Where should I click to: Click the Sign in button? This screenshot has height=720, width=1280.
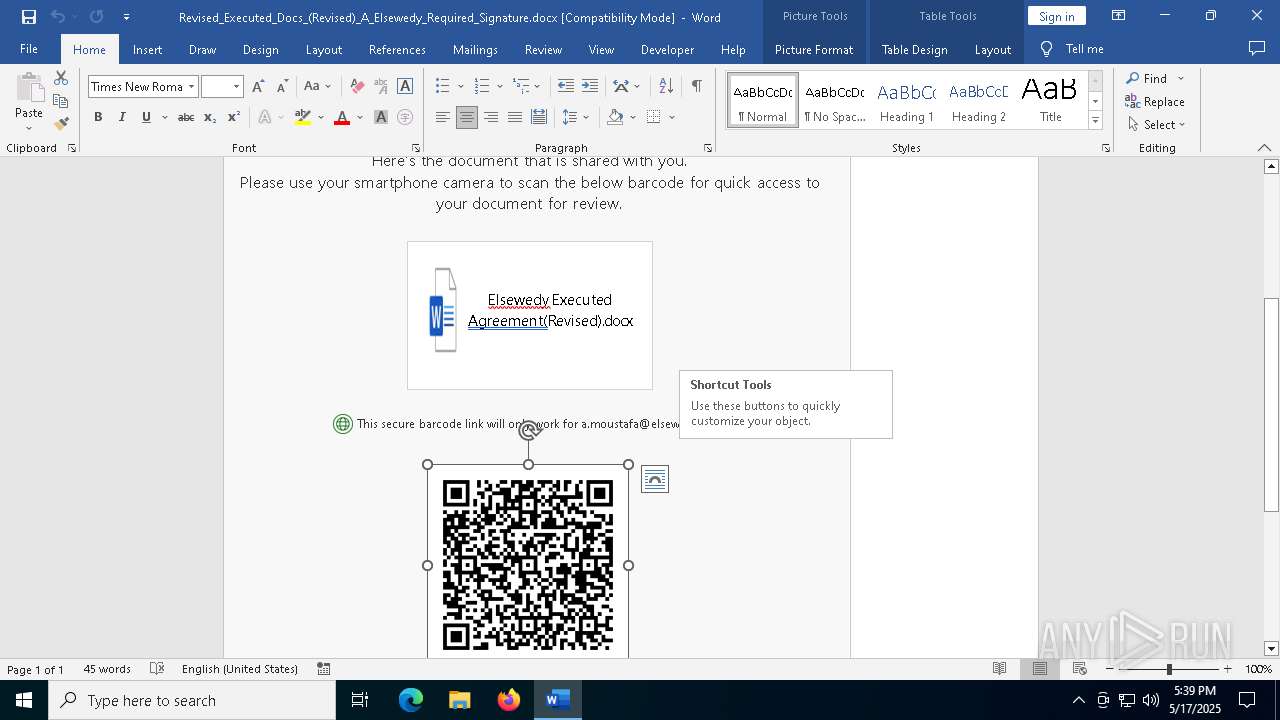(1056, 16)
